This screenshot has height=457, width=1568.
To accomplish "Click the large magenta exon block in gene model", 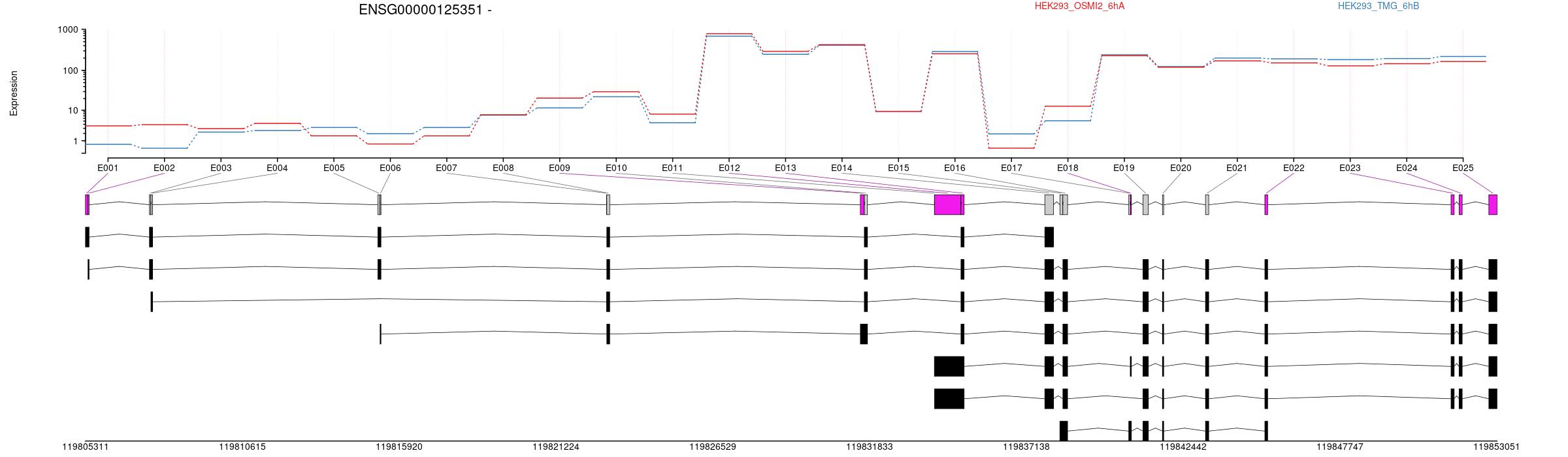I will tap(947, 204).
